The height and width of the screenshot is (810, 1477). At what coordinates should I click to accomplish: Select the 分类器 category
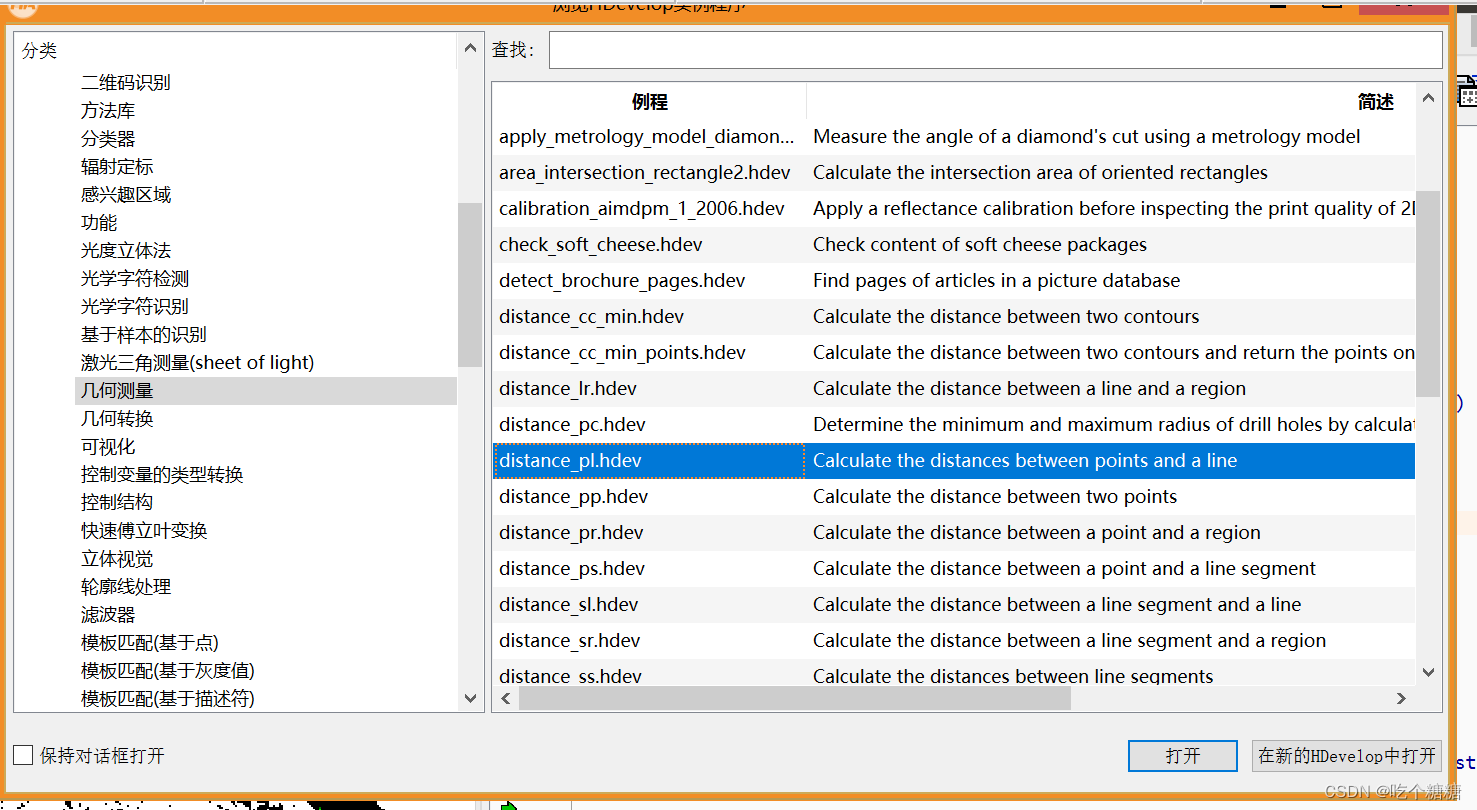coord(108,139)
